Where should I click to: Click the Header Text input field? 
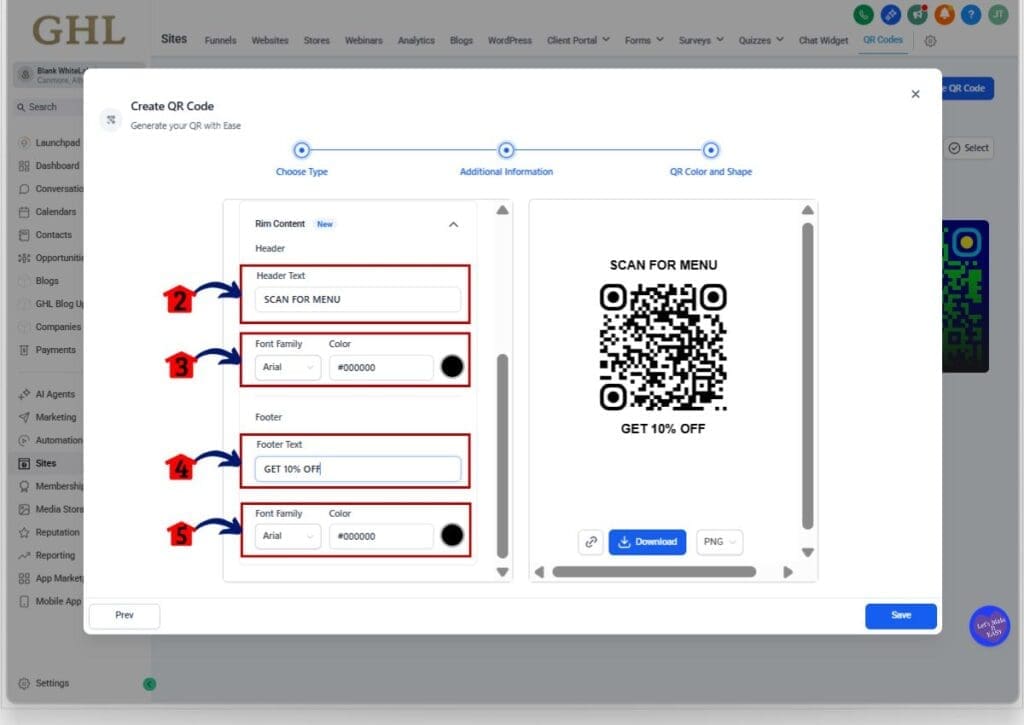point(357,299)
